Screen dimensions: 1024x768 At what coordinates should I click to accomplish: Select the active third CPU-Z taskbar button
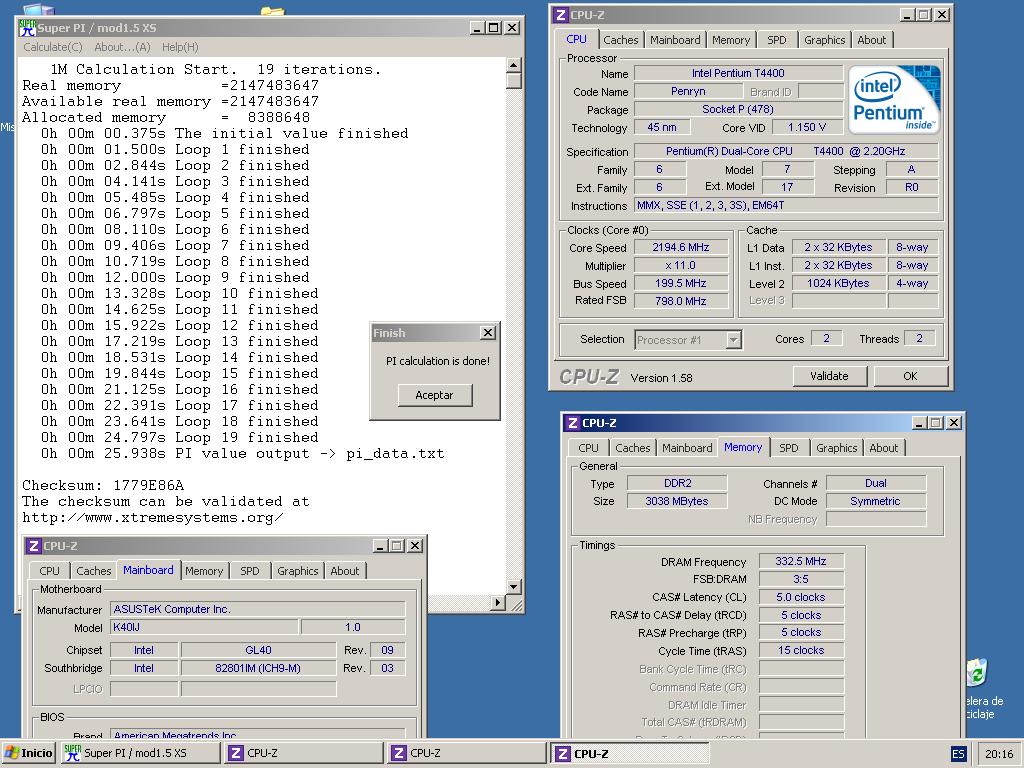click(x=630, y=753)
